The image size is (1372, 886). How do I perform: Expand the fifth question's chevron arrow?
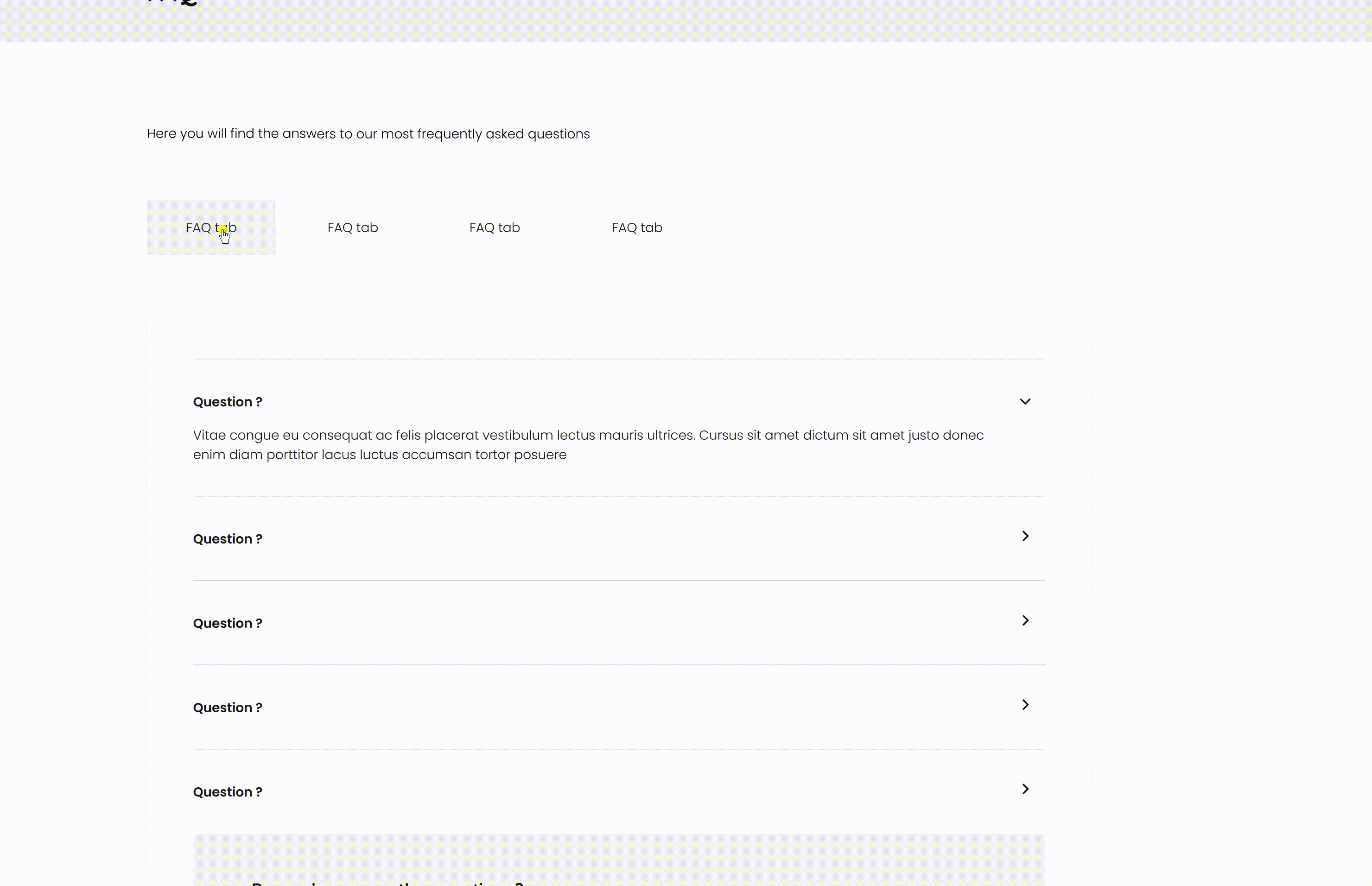tap(1025, 789)
